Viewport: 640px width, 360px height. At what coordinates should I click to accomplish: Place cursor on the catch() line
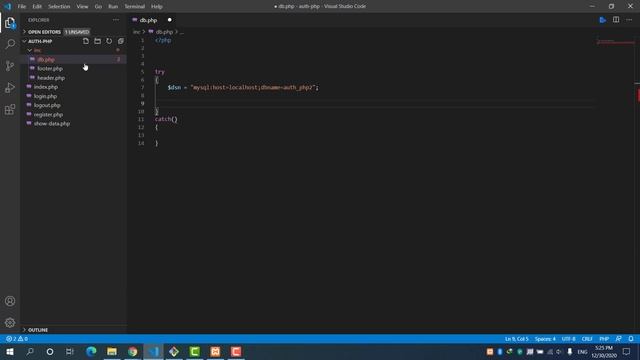[166, 119]
